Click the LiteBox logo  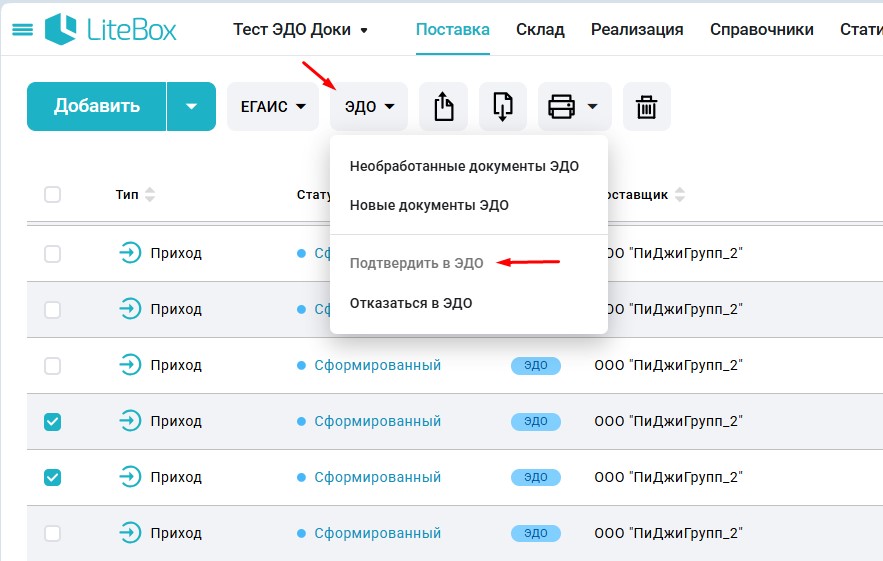tap(111, 29)
